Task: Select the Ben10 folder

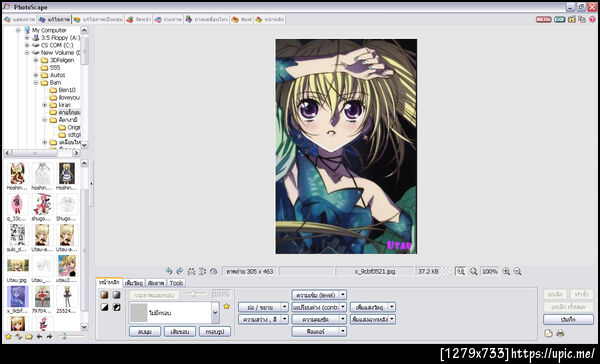Action: (x=67, y=90)
